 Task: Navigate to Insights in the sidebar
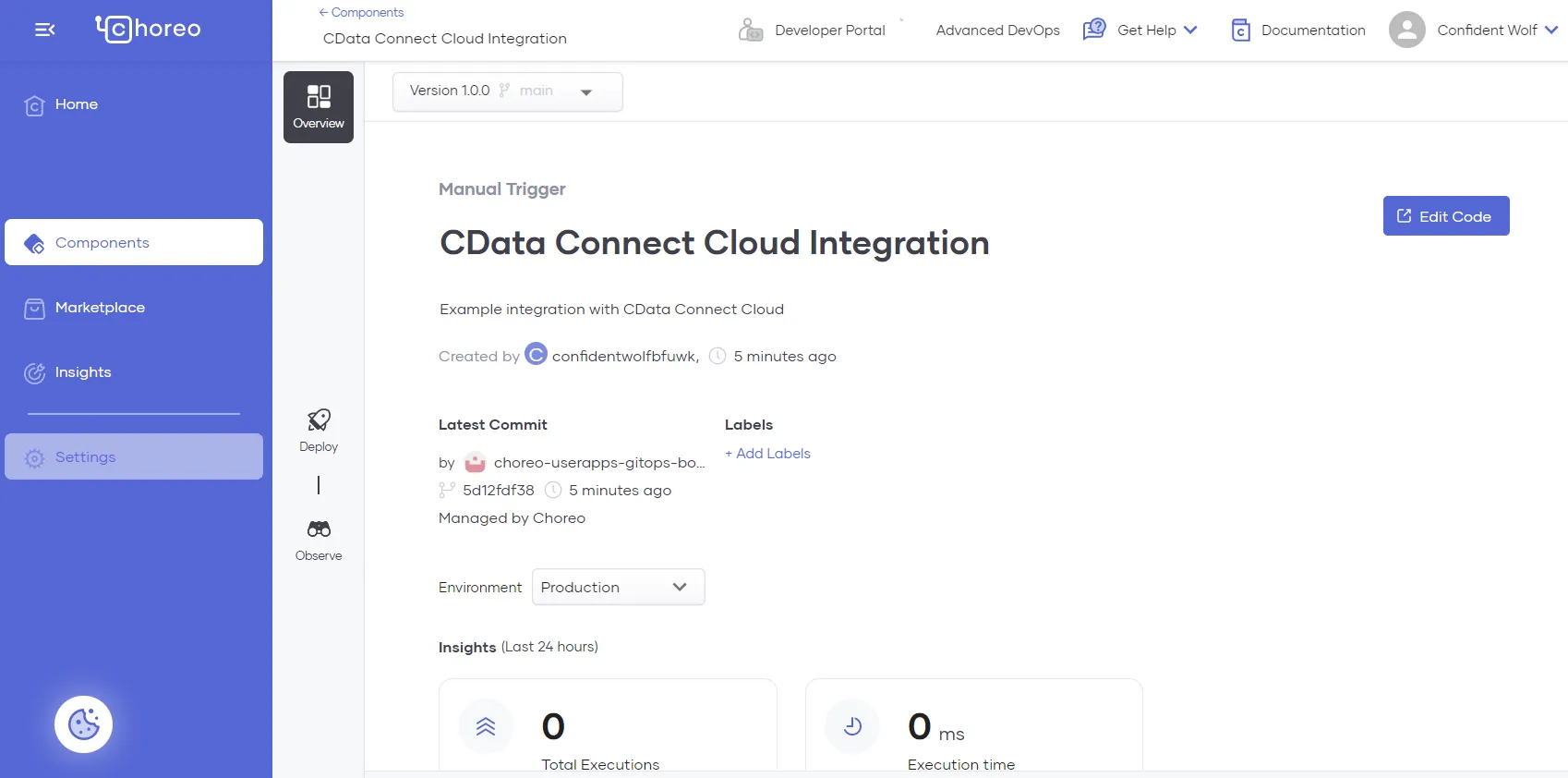pyautogui.click(x=82, y=372)
